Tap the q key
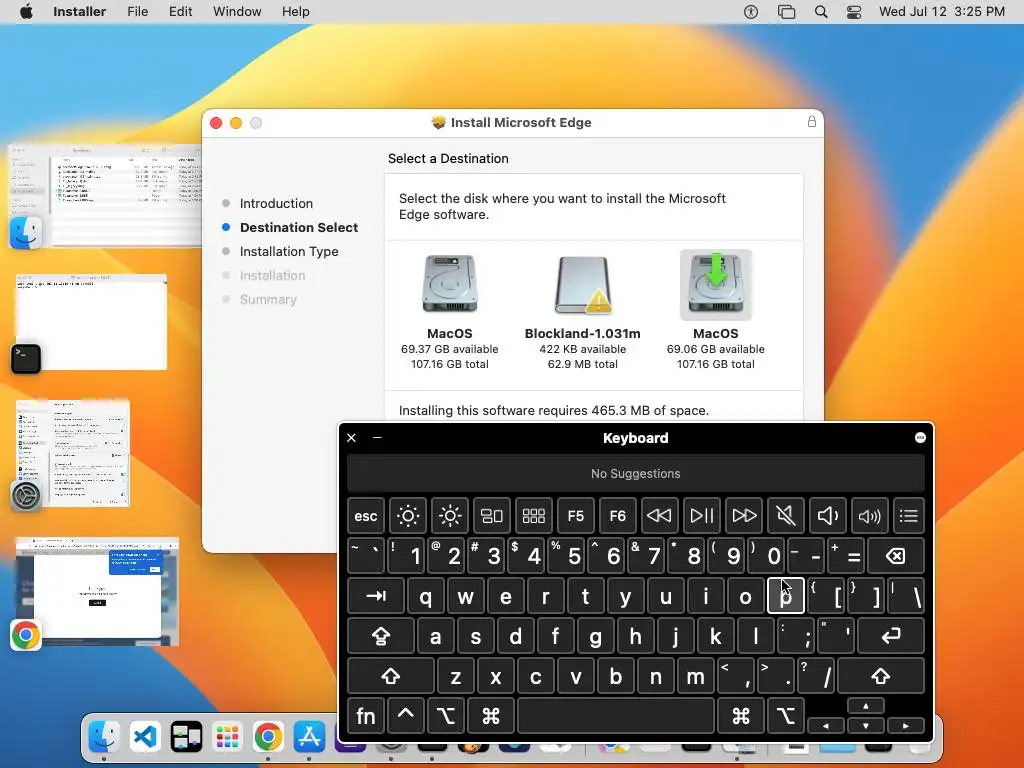 [425, 596]
